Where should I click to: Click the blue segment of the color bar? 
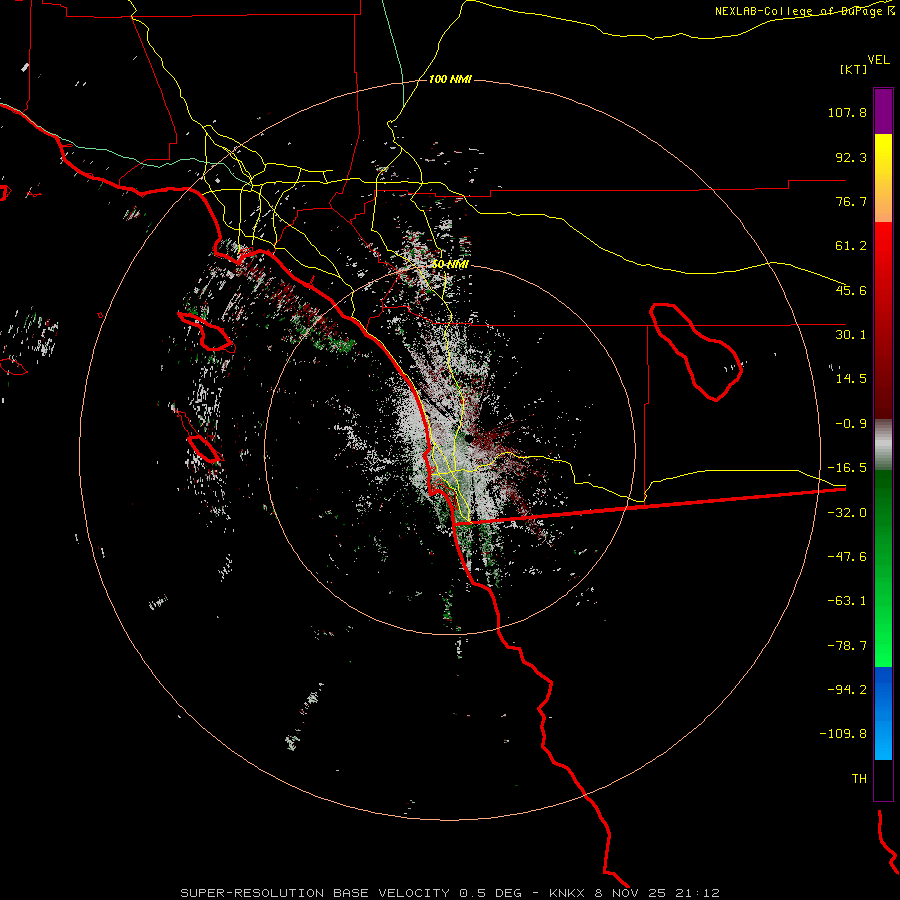[883, 713]
